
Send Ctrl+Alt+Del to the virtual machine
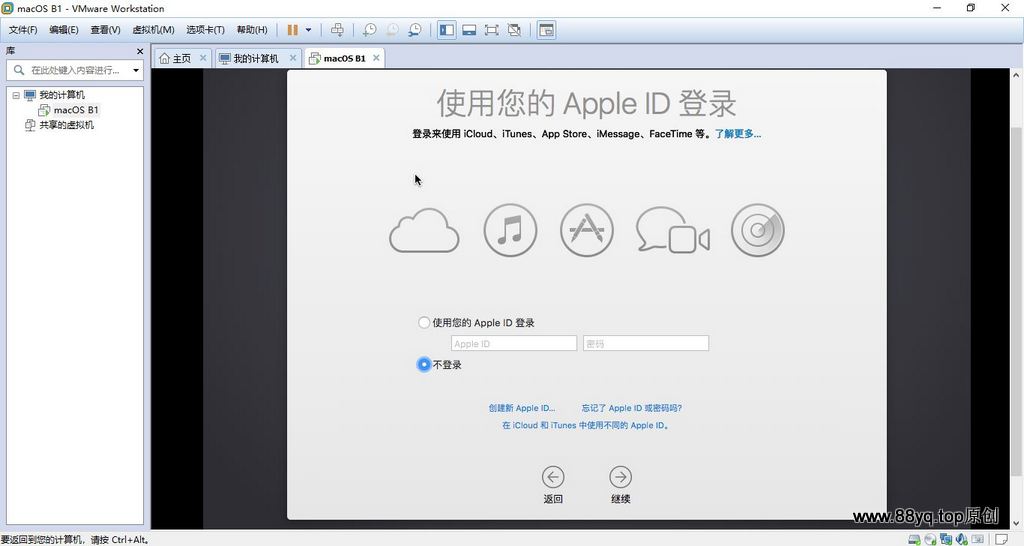(x=337, y=30)
